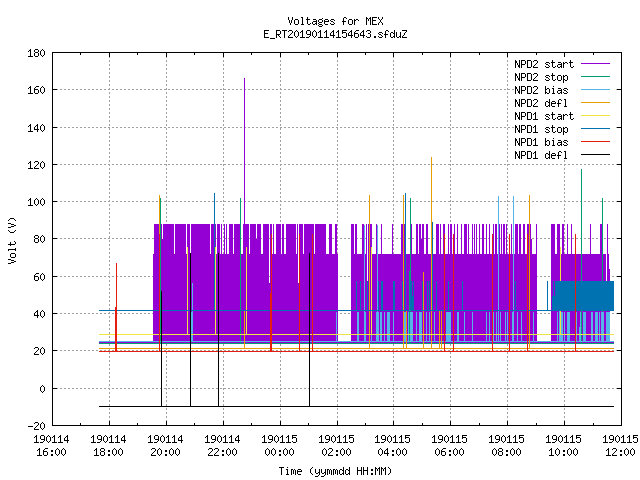Click the chart title "Voltages for MEX"
Screen dimensions: 640x480
coord(335,21)
